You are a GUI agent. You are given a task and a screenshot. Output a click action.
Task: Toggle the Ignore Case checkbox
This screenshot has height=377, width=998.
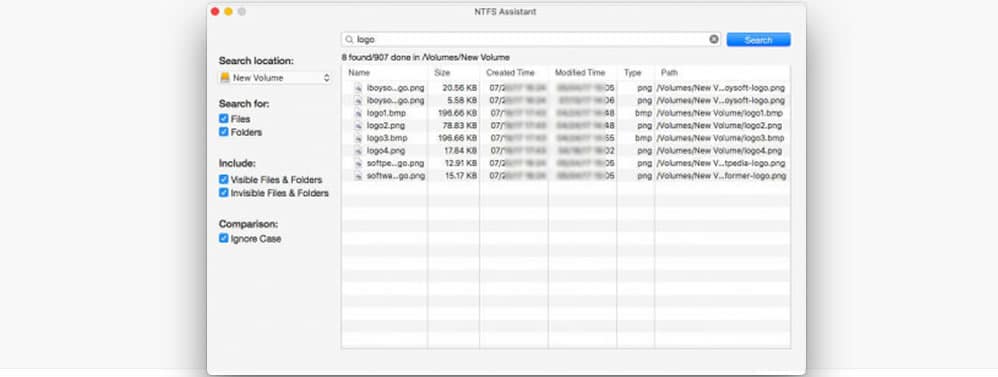click(223, 238)
